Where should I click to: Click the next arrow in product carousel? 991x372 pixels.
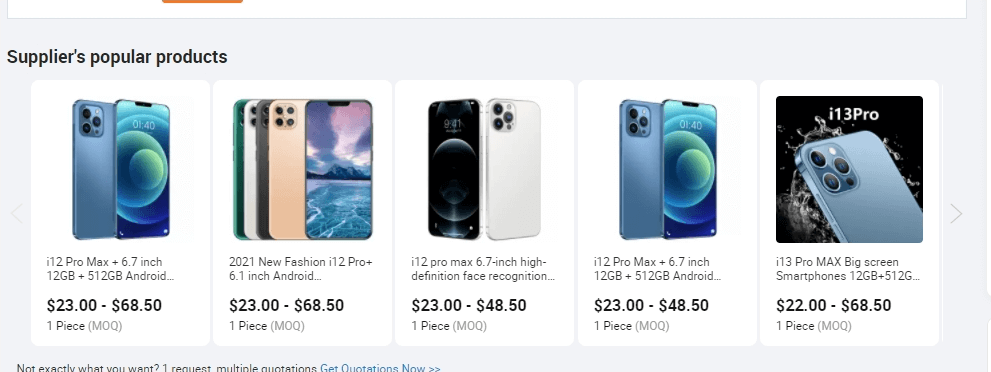(956, 213)
